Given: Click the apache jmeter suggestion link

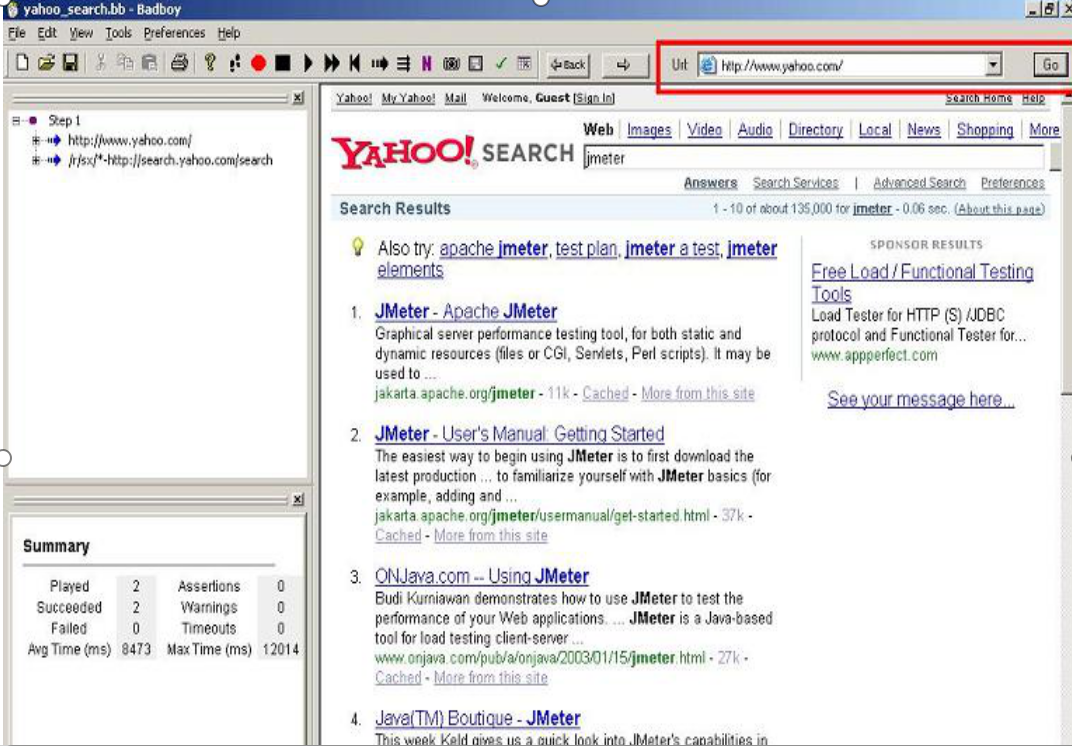Looking at the screenshot, I should tap(493, 248).
